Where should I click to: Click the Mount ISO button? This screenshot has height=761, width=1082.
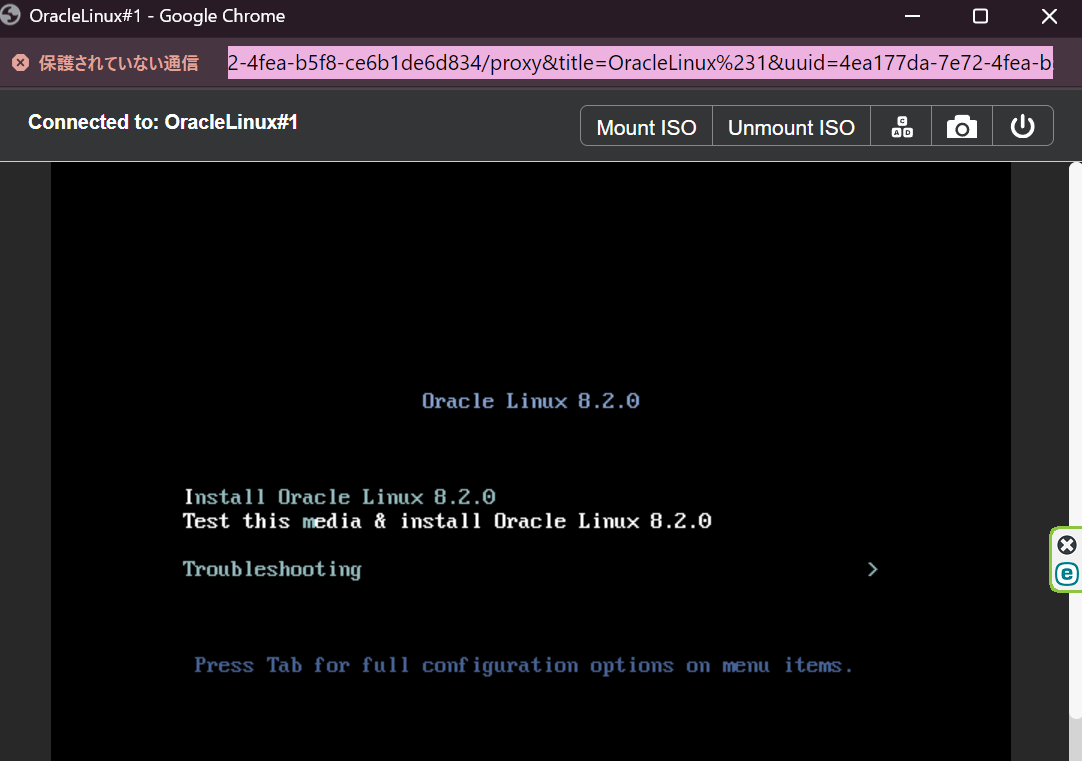646,126
